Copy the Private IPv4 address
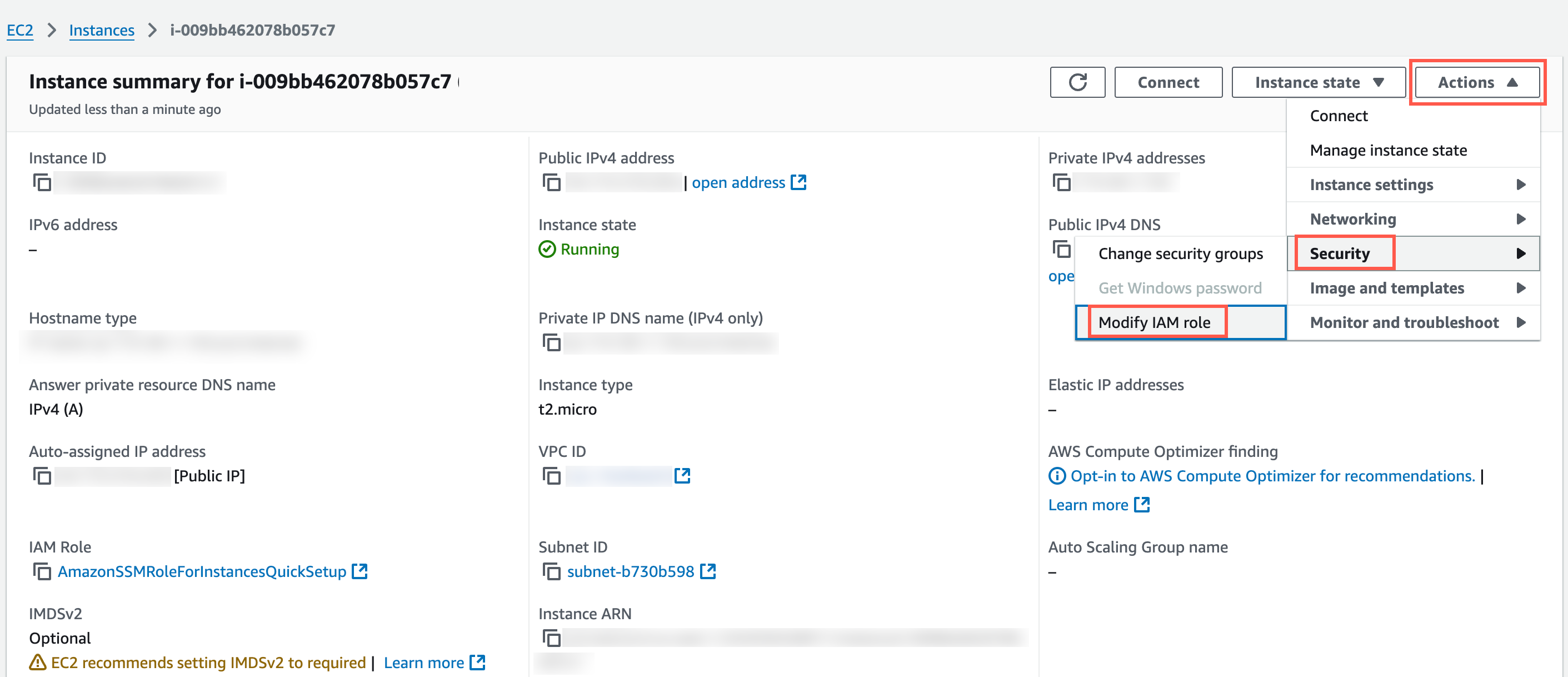This screenshot has width=1568, height=677. (x=1061, y=182)
